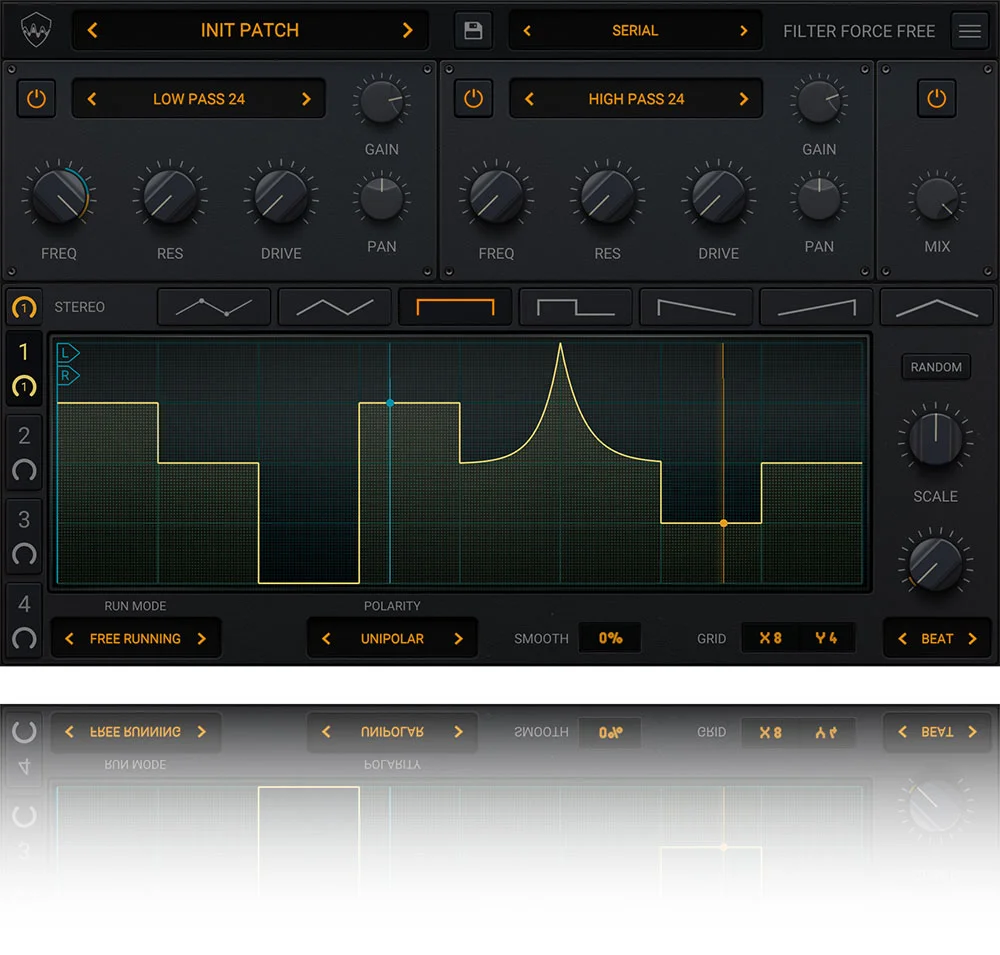Viewport: 1000px width, 955px height.
Task: Switch to modulator tab 2
Action: [24, 450]
